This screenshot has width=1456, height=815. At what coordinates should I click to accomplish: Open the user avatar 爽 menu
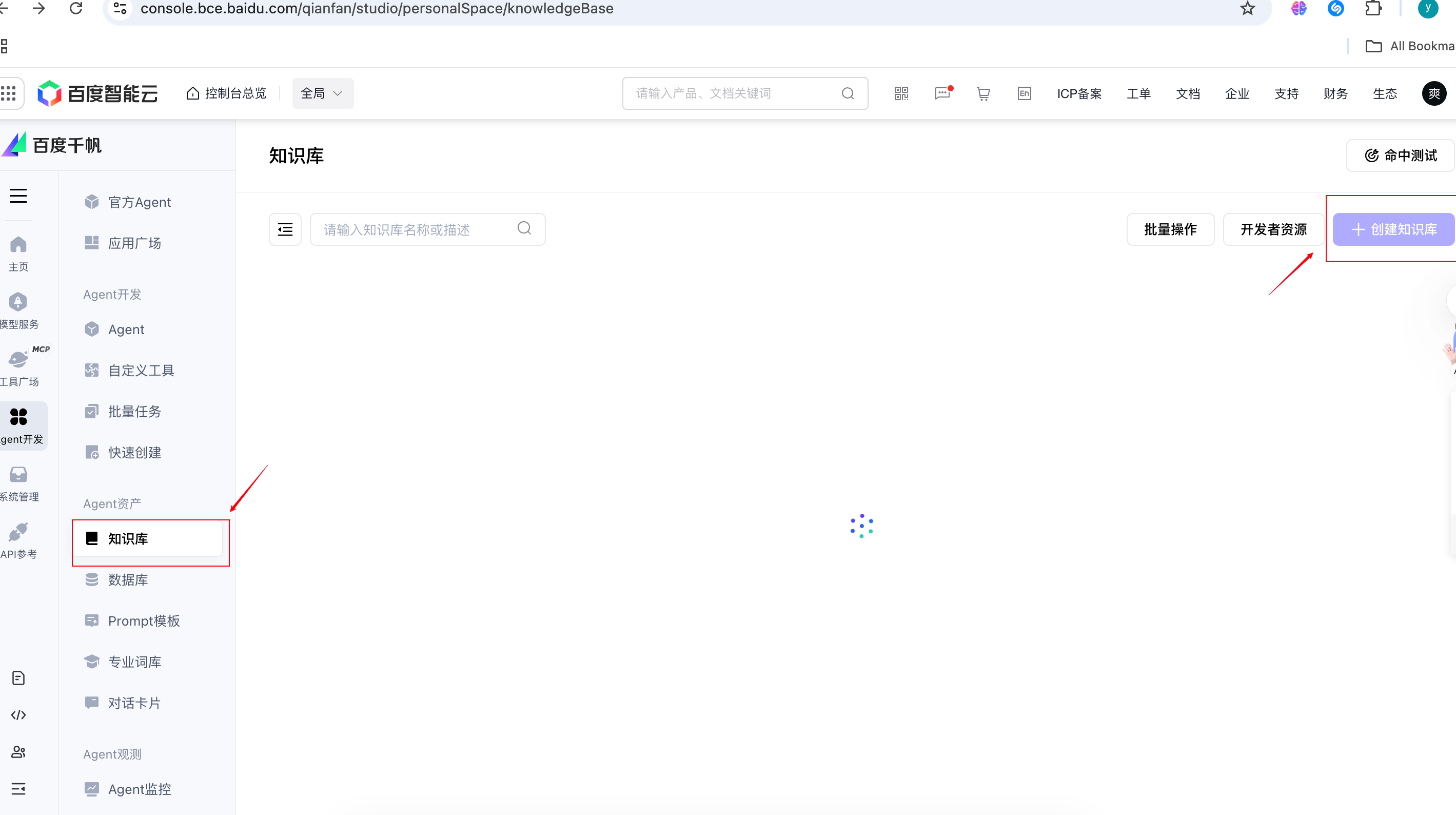coord(1433,93)
